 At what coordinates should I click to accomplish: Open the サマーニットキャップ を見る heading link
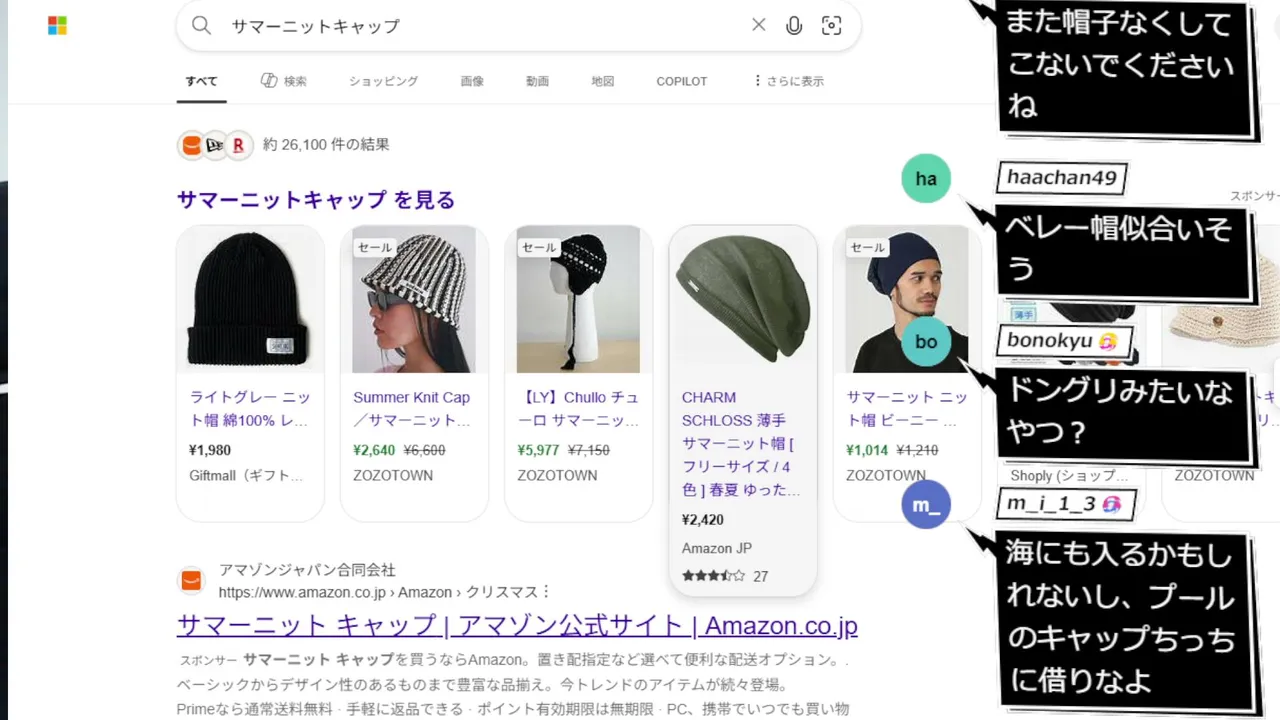tap(316, 200)
